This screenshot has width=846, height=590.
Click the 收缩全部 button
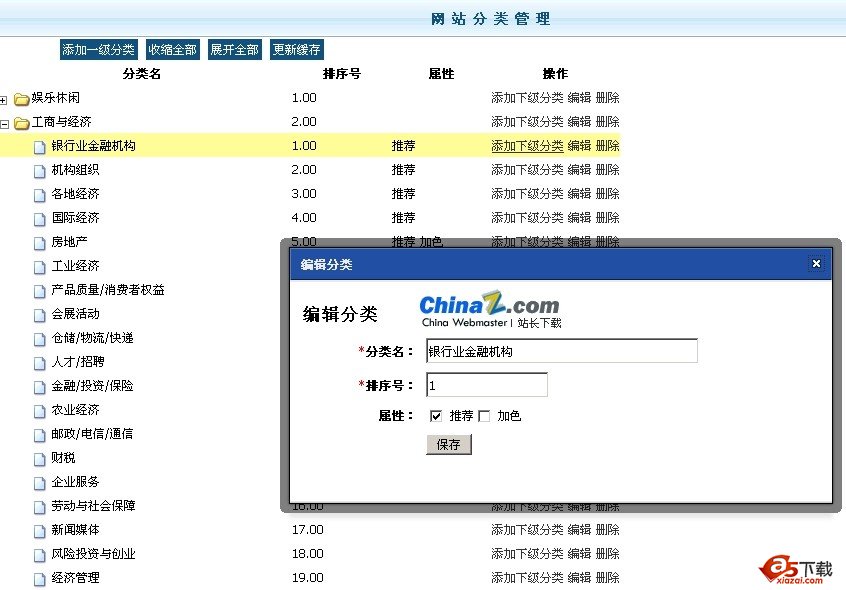(173, 50)
